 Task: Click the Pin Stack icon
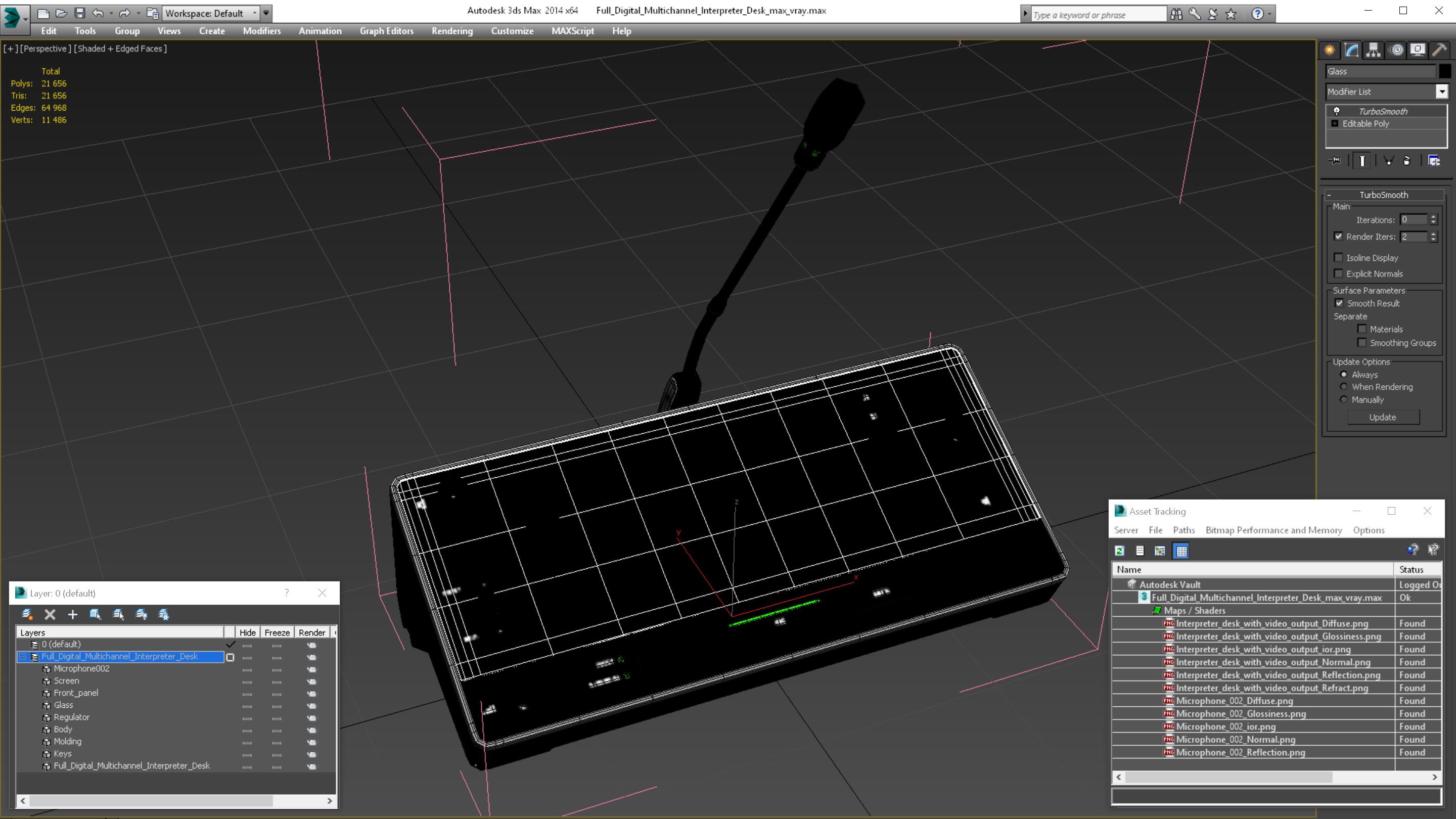point(1336,161)
